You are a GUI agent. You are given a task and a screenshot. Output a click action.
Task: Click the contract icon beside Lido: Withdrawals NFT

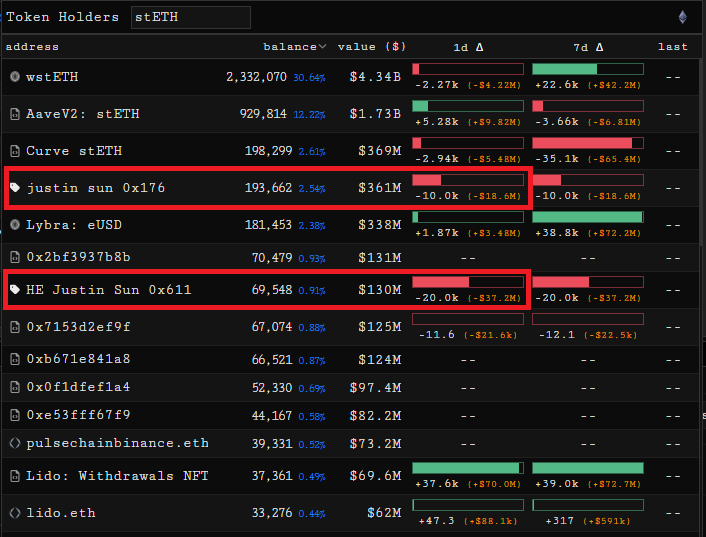click(14, 476)
